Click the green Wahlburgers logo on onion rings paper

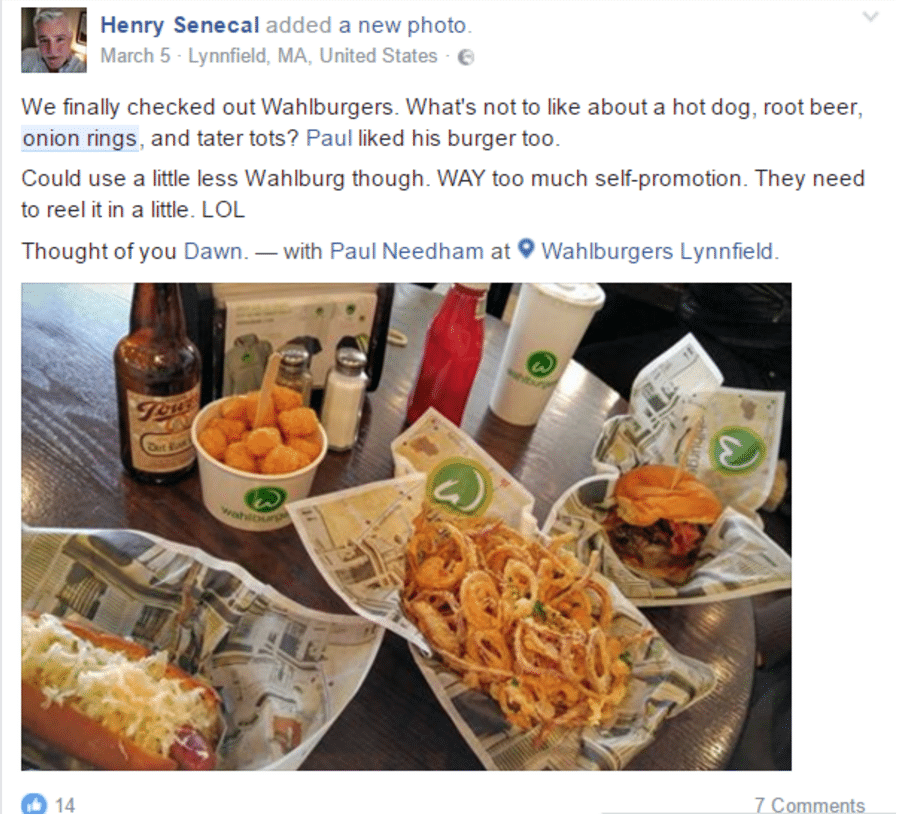(x=459, y=489)
